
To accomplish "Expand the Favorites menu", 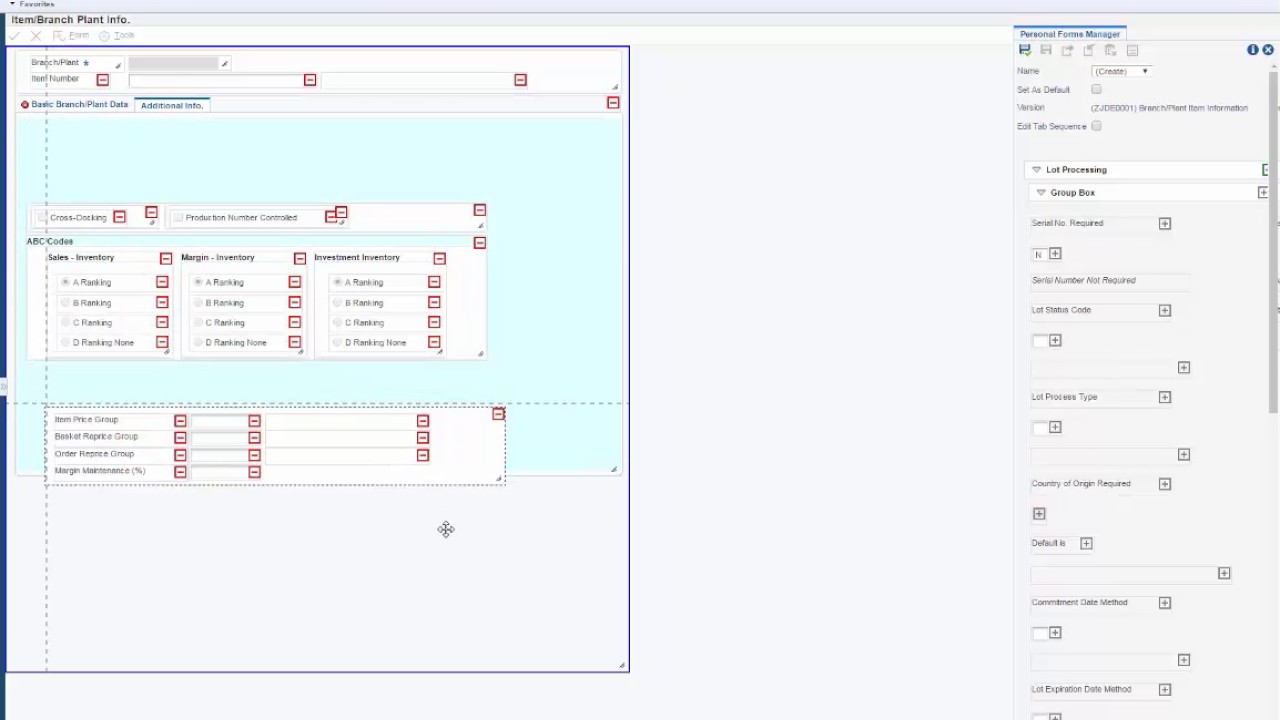I will click(x=32, y=4).
